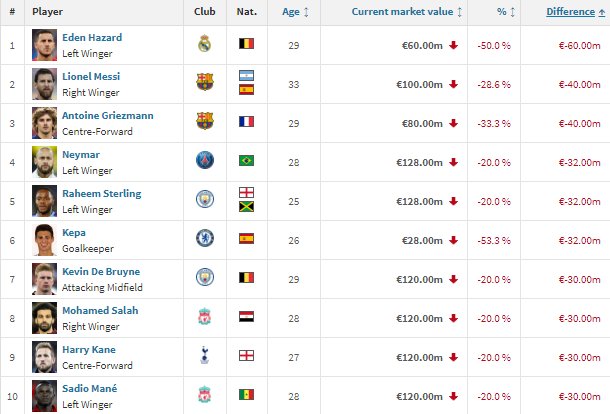The width and height of the screenshot is (610, 414).
Task: Click the Manchester City crest for Raheem Sterling
Action: pos(205,199)
